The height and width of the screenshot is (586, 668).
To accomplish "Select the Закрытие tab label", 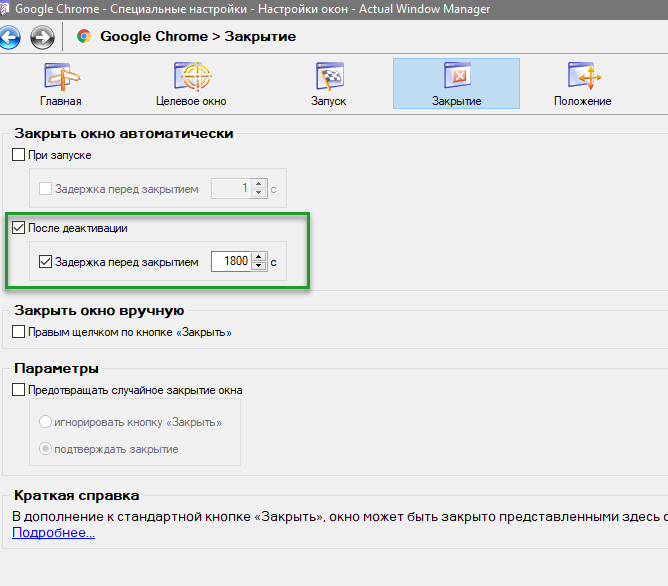I will click(x=456, y=101).
